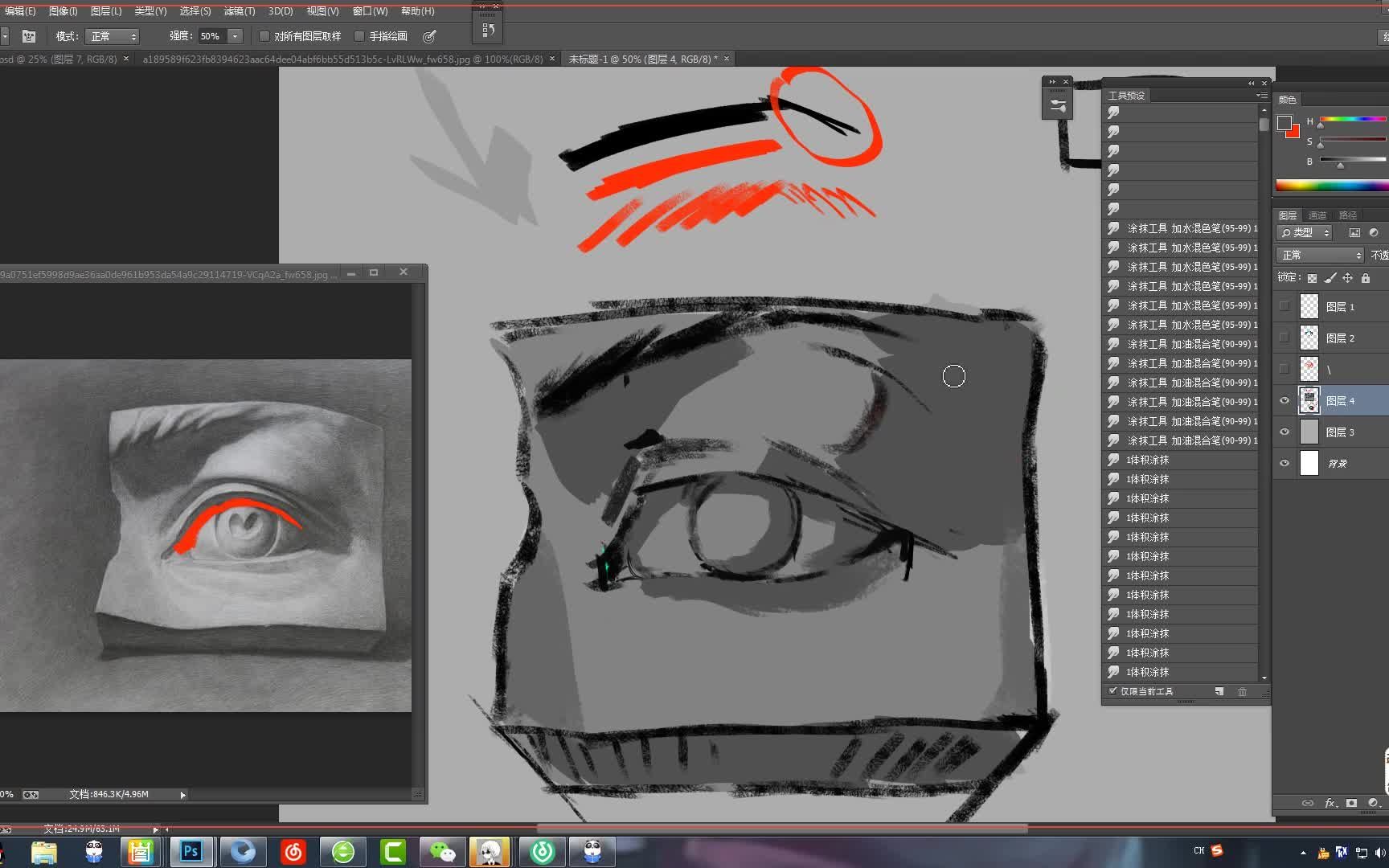
Task: Show the hidden 图层 2 layer
Action: (x=1285, y=338)
